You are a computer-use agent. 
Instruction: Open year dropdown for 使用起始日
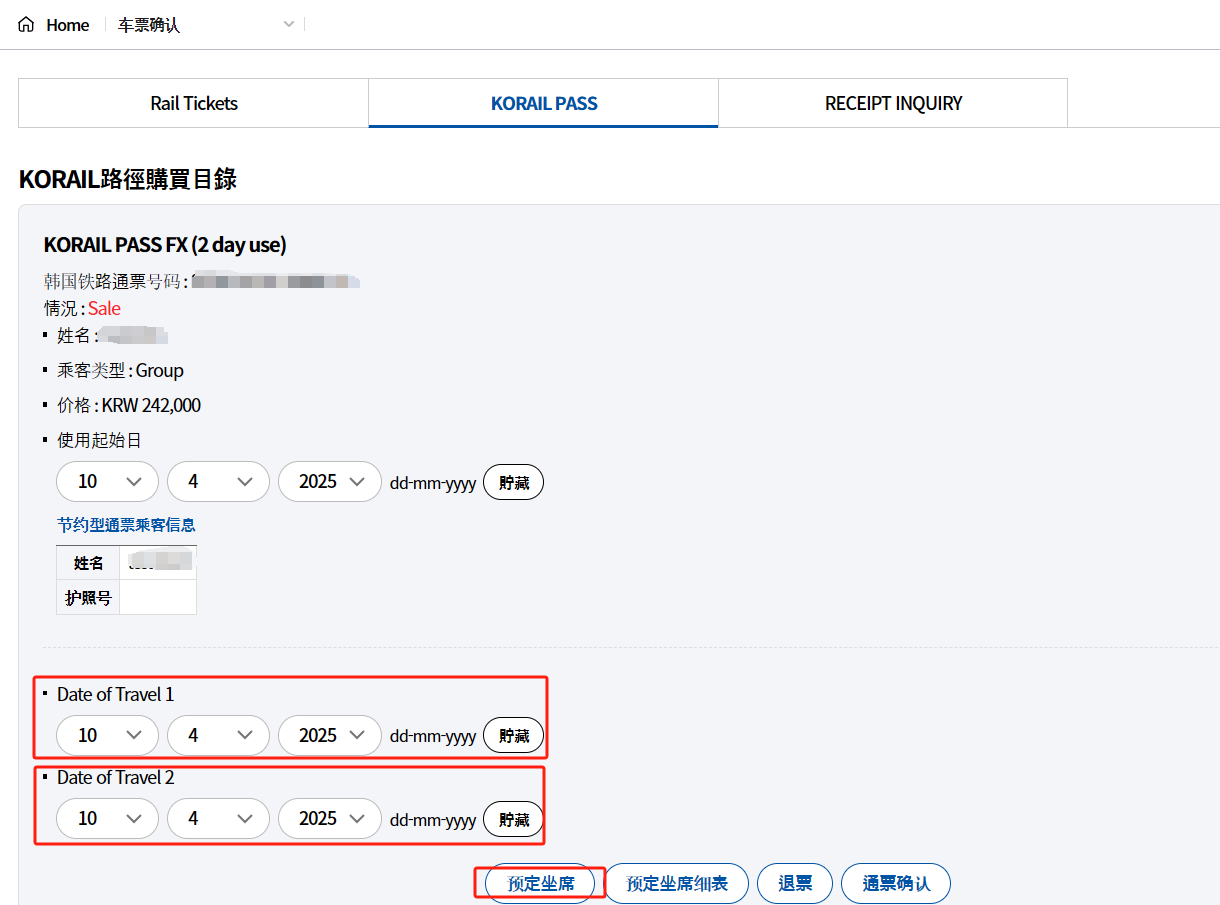coord(329,482)
